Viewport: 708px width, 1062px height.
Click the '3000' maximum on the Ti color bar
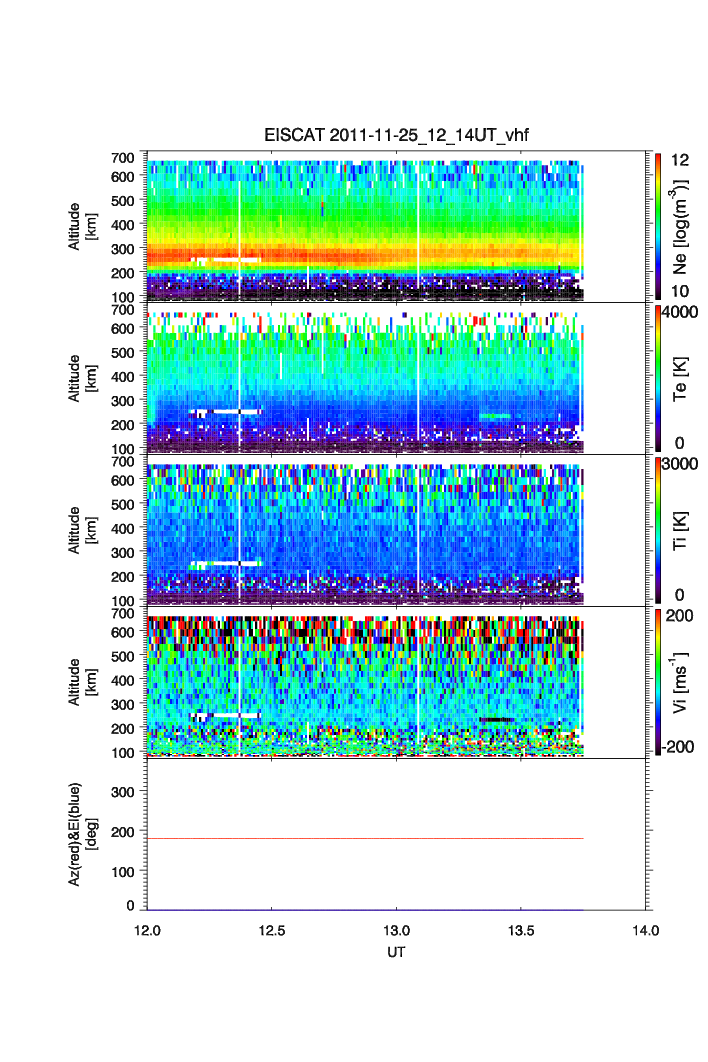[x=680, y=464]
